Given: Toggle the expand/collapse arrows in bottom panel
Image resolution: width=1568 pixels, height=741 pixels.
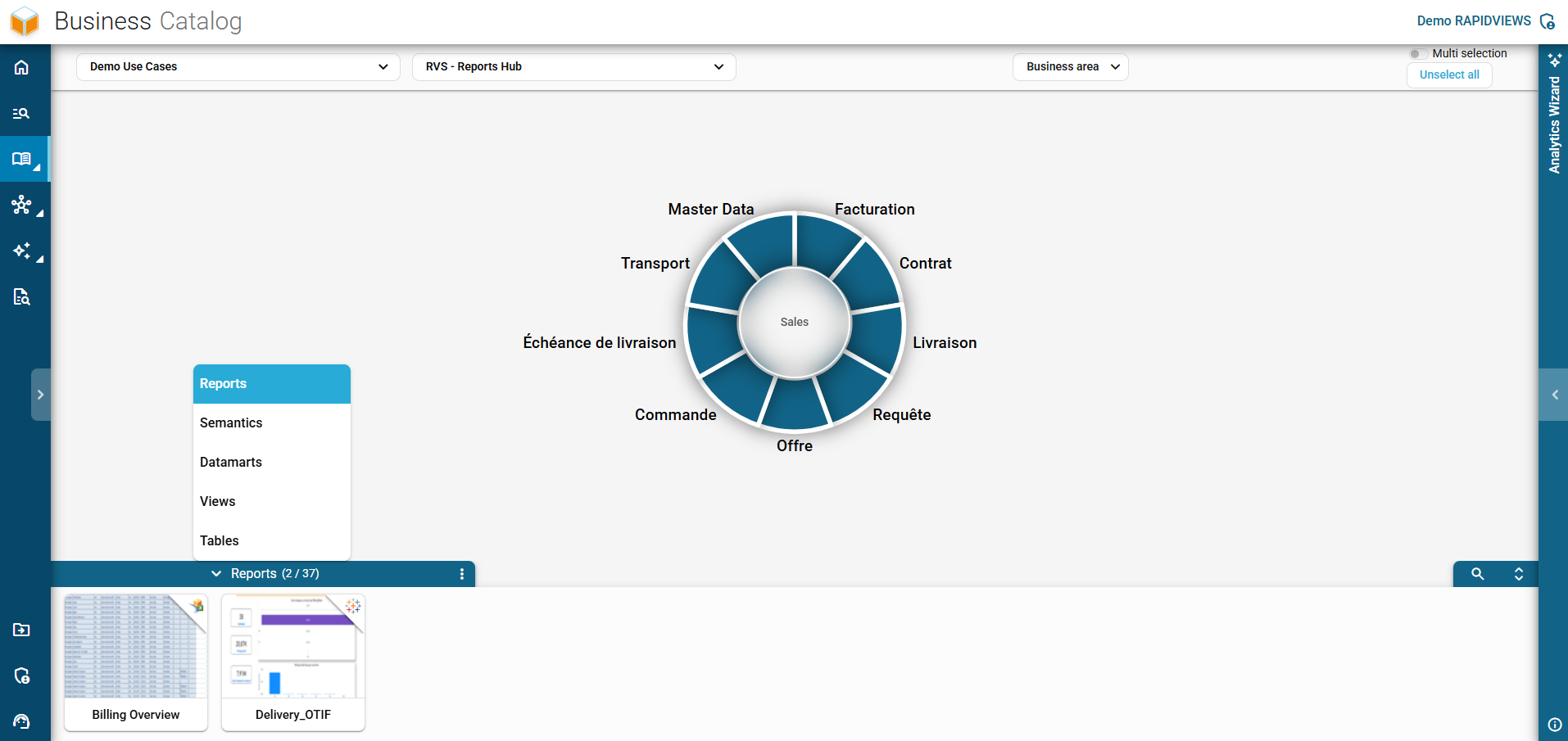Looking at the screenshot, I should 1518,574.
